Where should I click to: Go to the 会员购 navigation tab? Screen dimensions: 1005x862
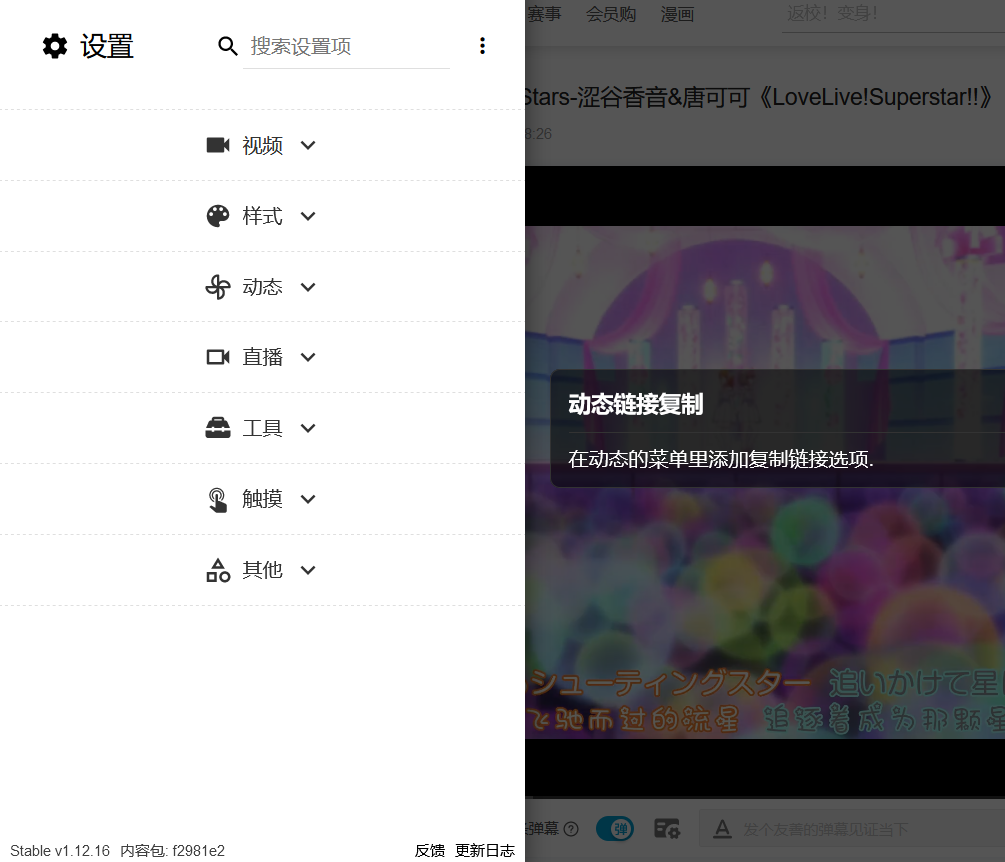[610, 15]
